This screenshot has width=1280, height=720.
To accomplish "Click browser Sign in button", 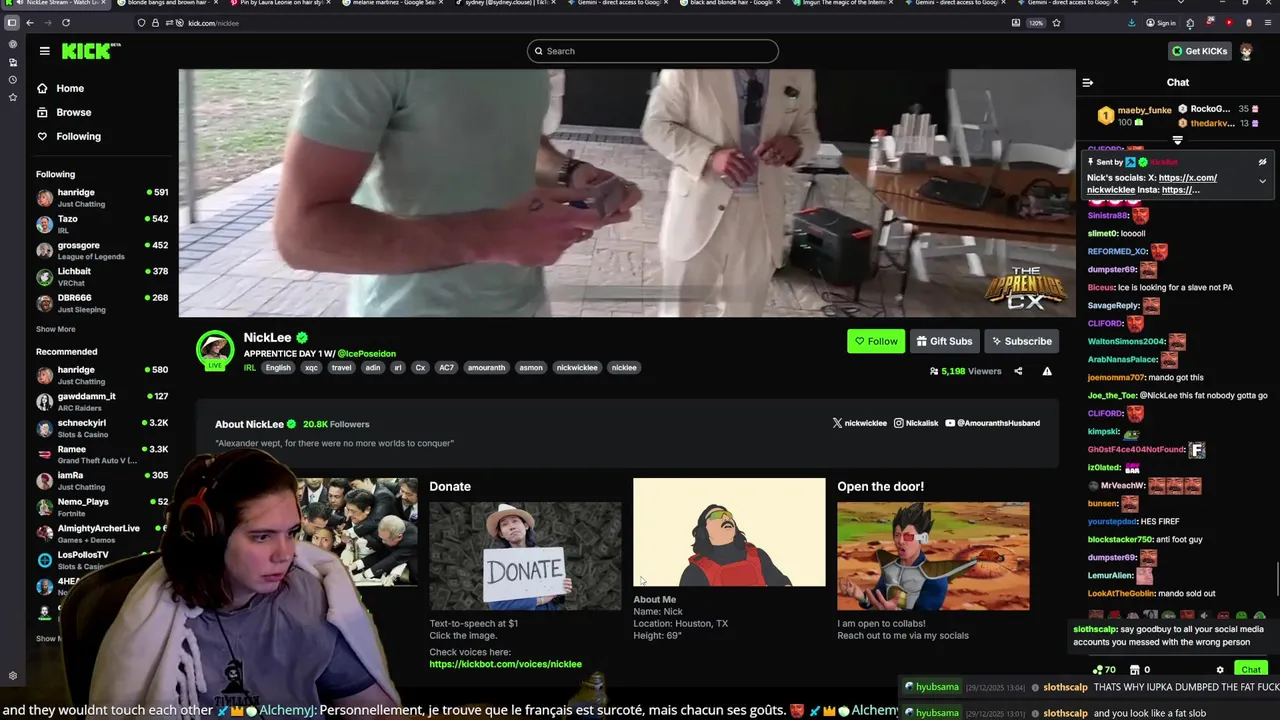I will tap(1161, 22).
